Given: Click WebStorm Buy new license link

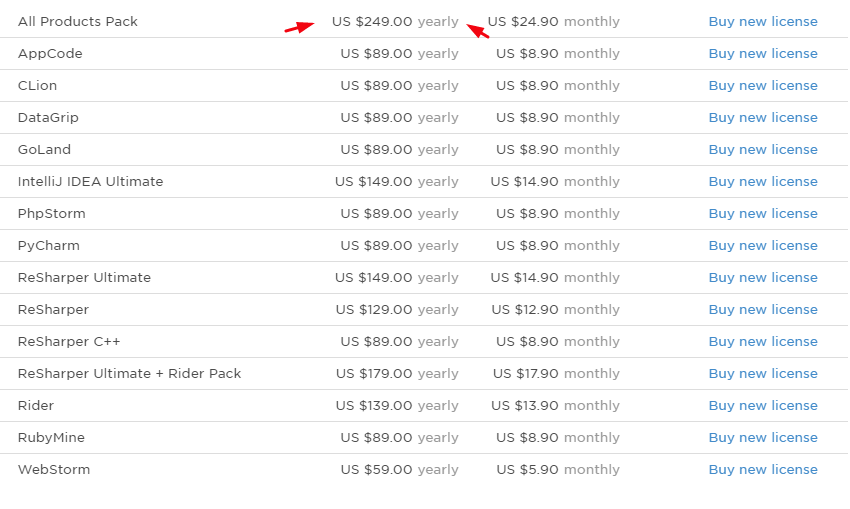Looking at the screenshot, I should (763, 469).
